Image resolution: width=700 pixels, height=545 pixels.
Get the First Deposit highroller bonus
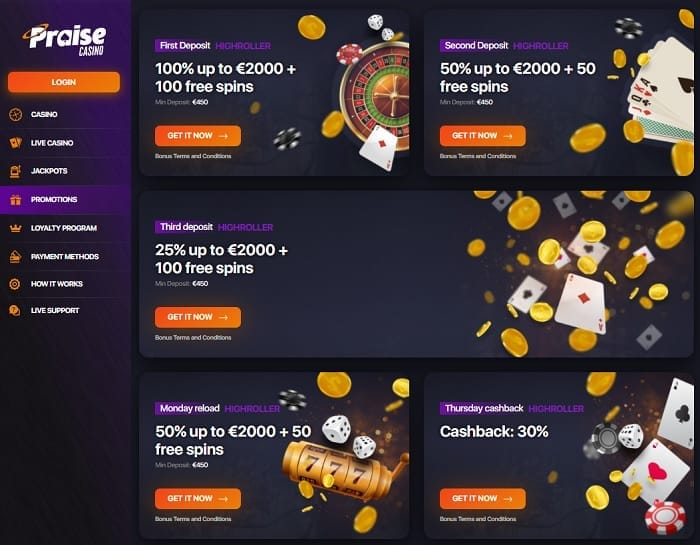198,136
